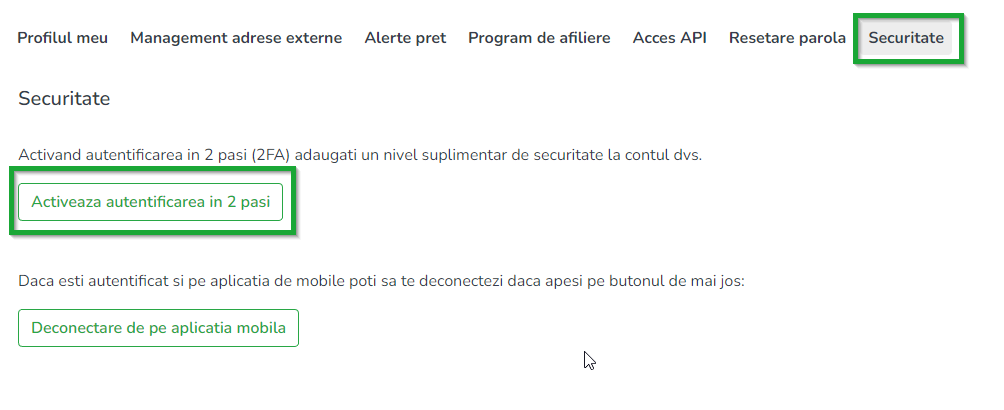Go to the API access tab

669,38
